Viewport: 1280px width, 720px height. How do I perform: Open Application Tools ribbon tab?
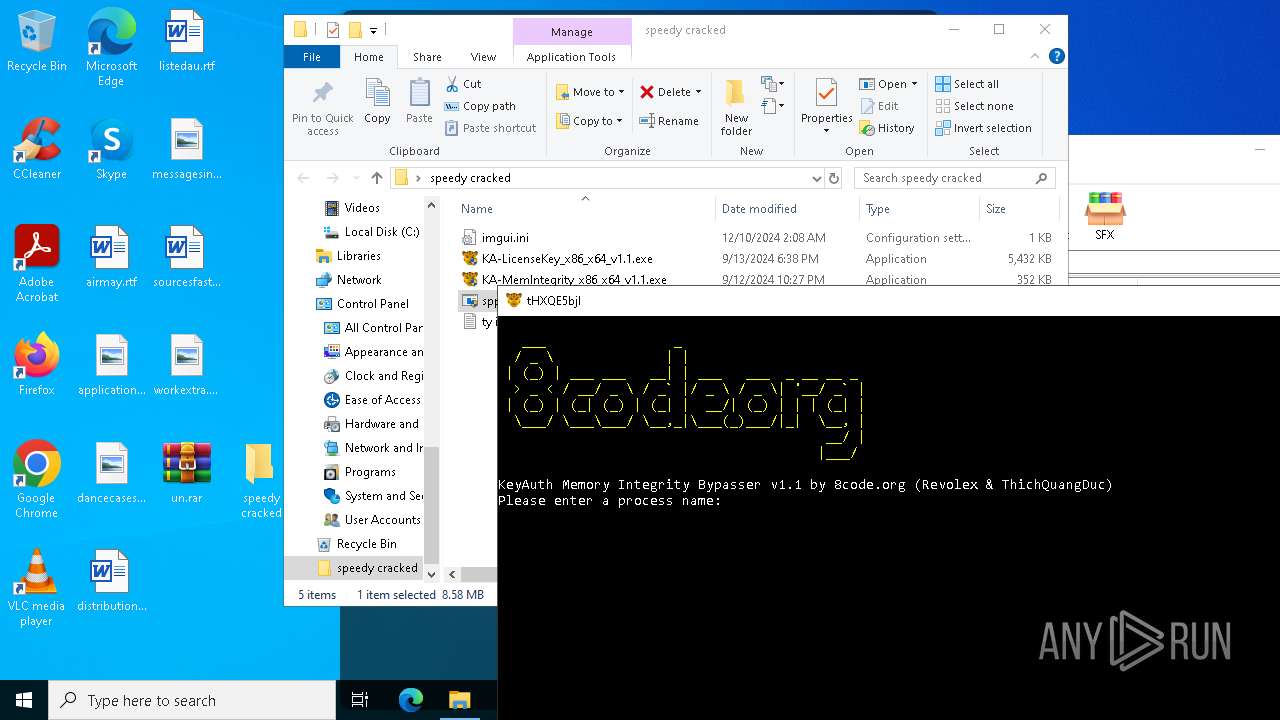click(571, 57)
